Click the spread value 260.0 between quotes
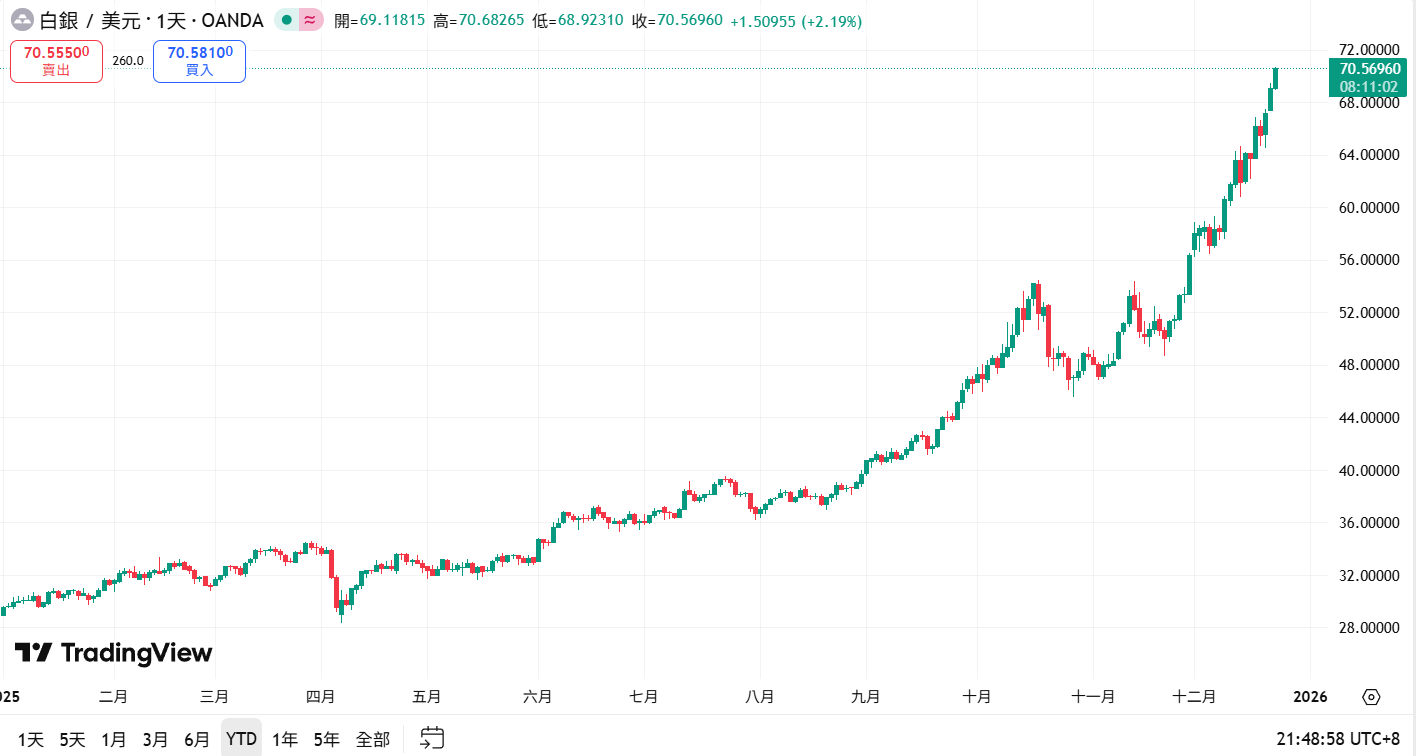 [130, 61]
